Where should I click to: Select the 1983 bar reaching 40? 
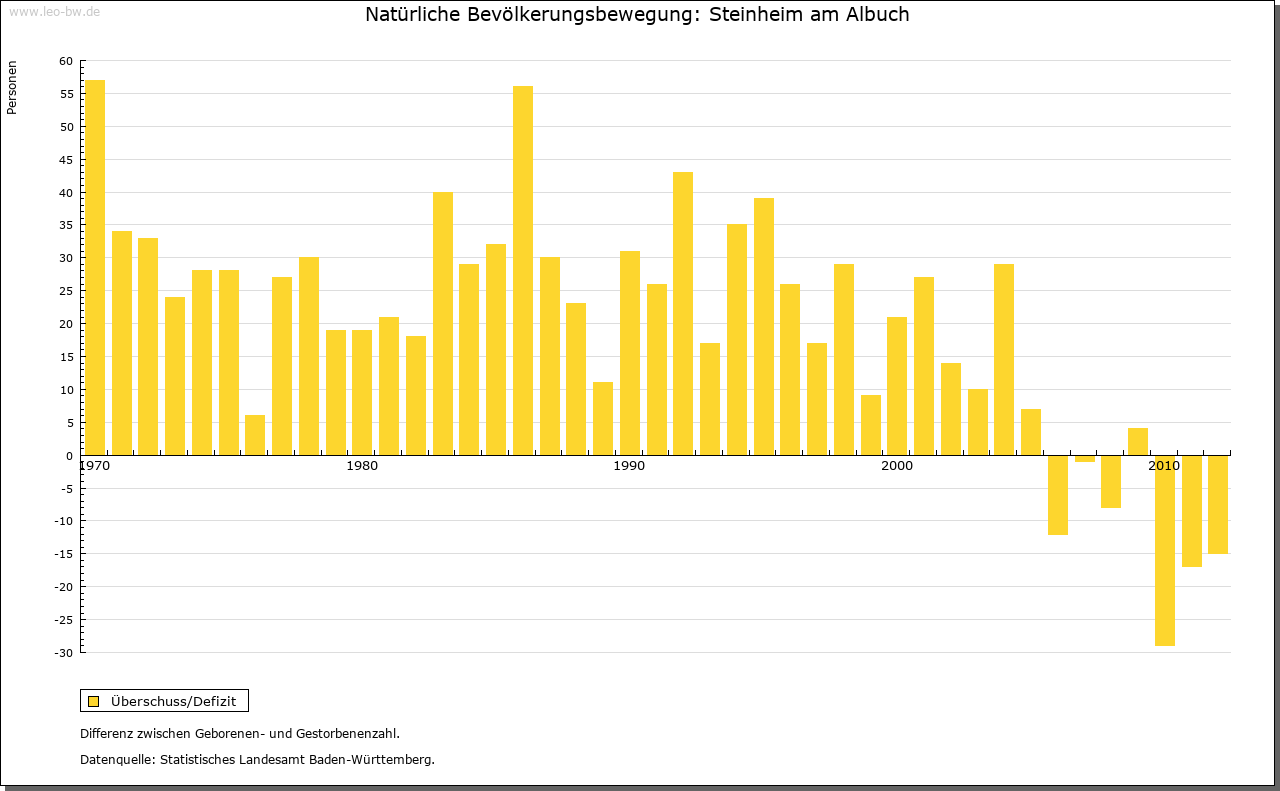pyautogui.click(x=443, y=323)
